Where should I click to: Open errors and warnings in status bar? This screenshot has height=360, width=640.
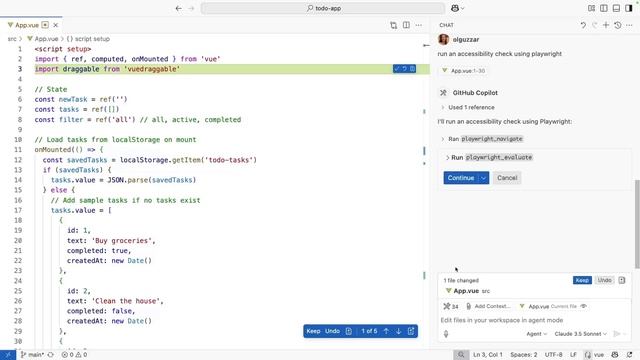tap(74, 355)
